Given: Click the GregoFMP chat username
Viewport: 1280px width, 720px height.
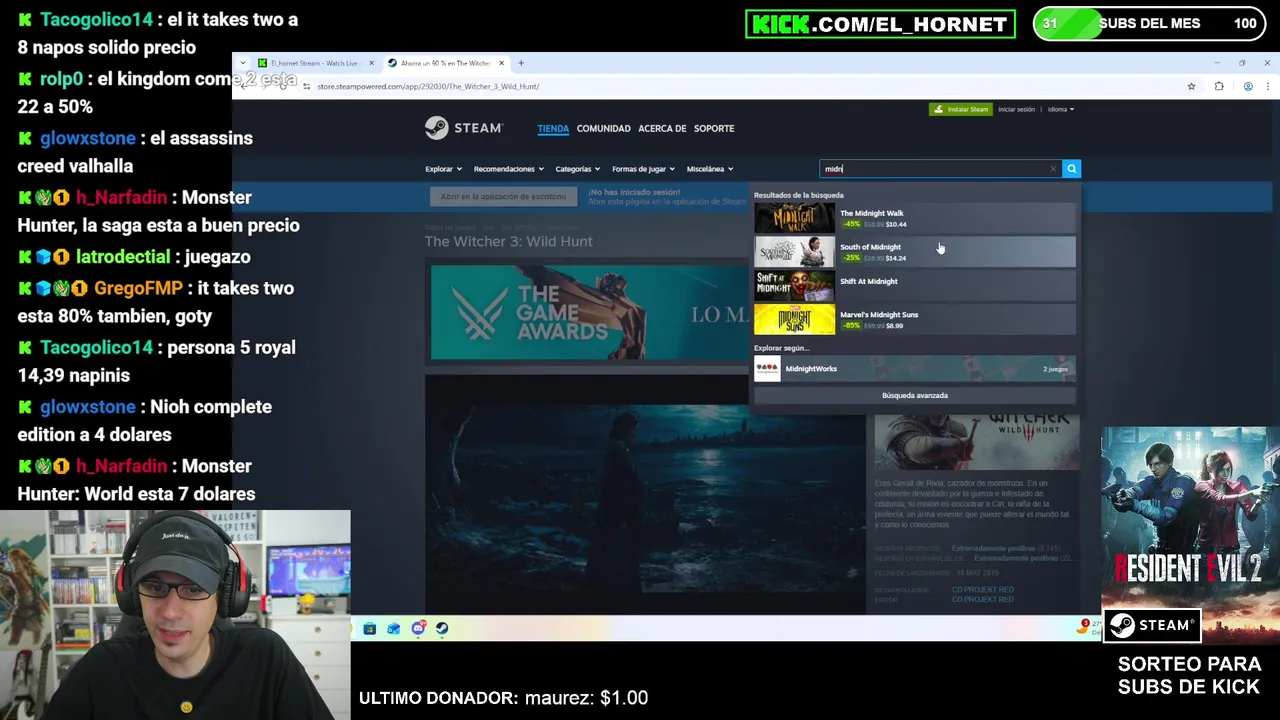Looking at the screenshot, I should [x=138, y=288].
